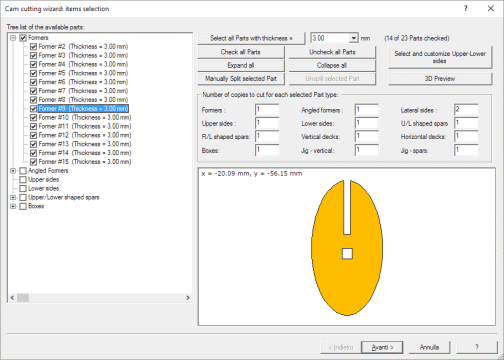Click the horizontal scrollbar thumb in tree list

coord(23,298)
